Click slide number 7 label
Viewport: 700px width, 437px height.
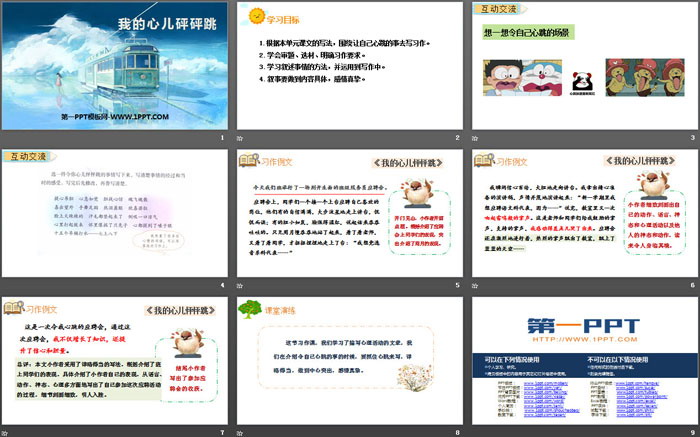coord(222,433)
